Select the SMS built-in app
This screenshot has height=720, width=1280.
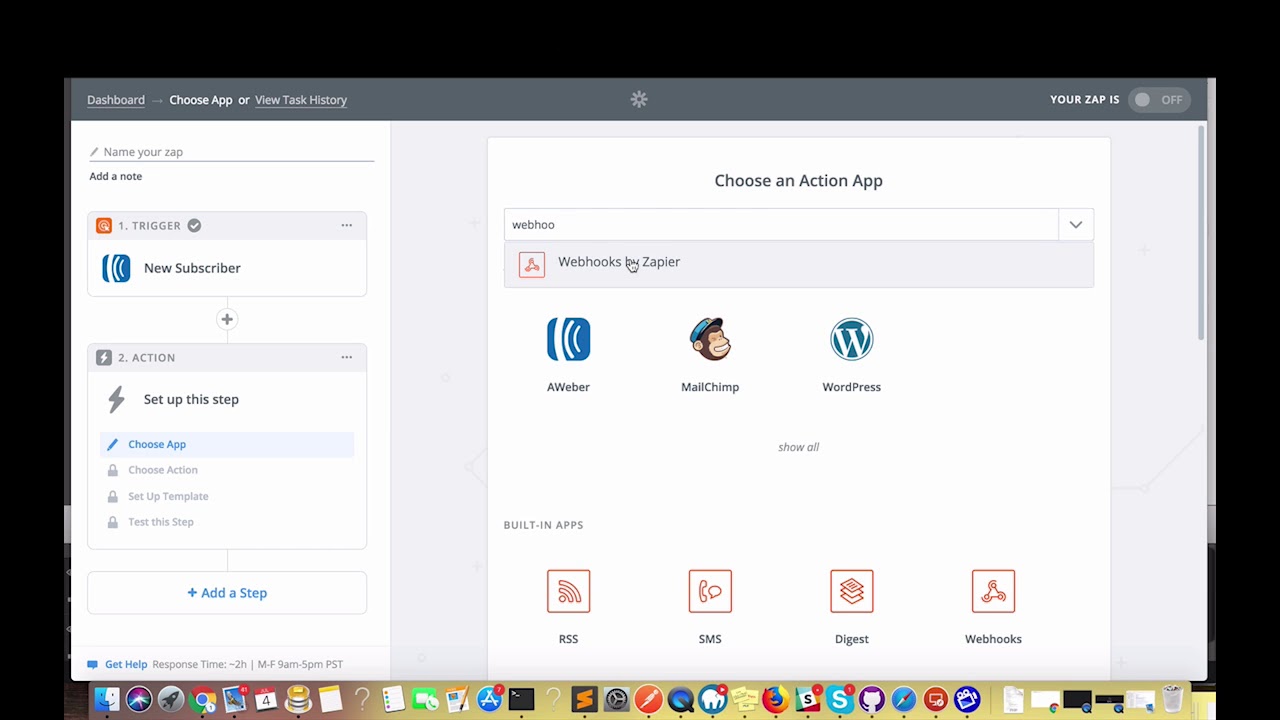tap(710, 591)
